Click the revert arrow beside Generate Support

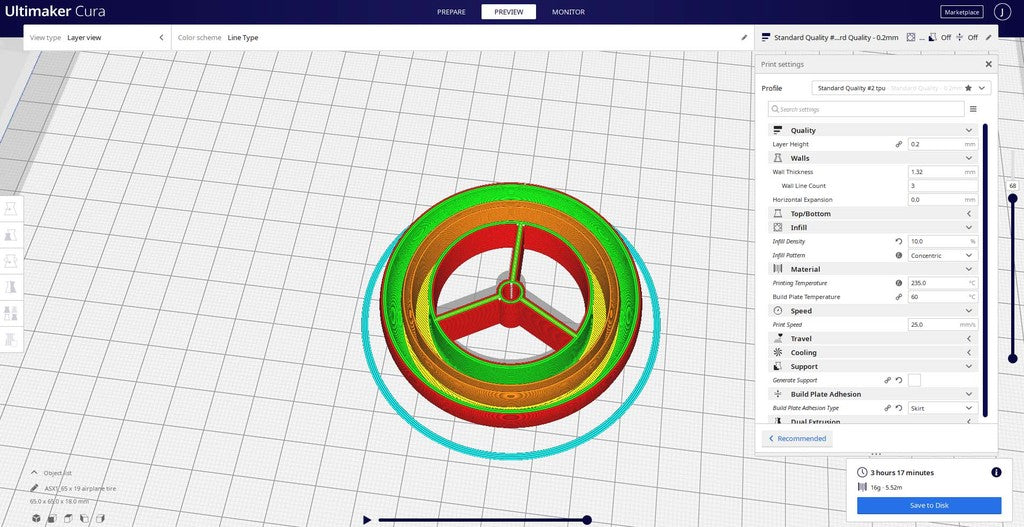(899, 380)
